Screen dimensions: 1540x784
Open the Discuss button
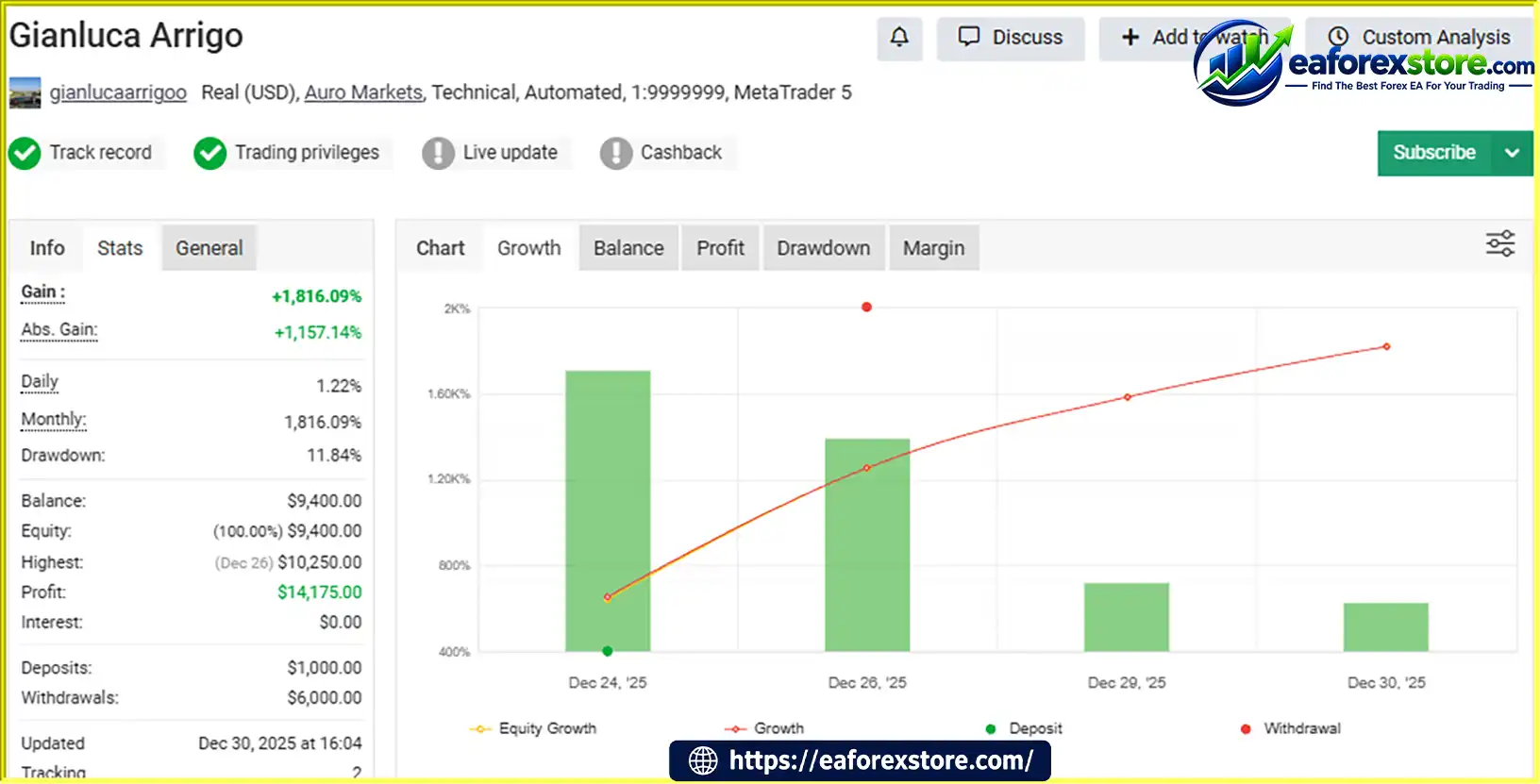pos(1011,38)
